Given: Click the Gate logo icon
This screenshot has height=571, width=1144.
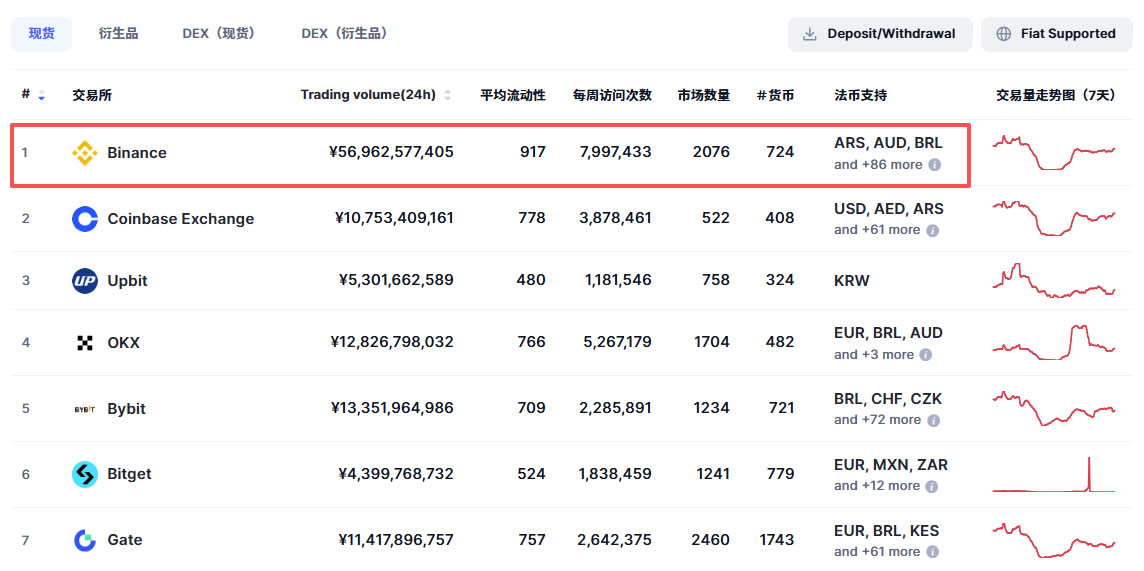Looking at the screenshot, I should click(x=85, y=540).
